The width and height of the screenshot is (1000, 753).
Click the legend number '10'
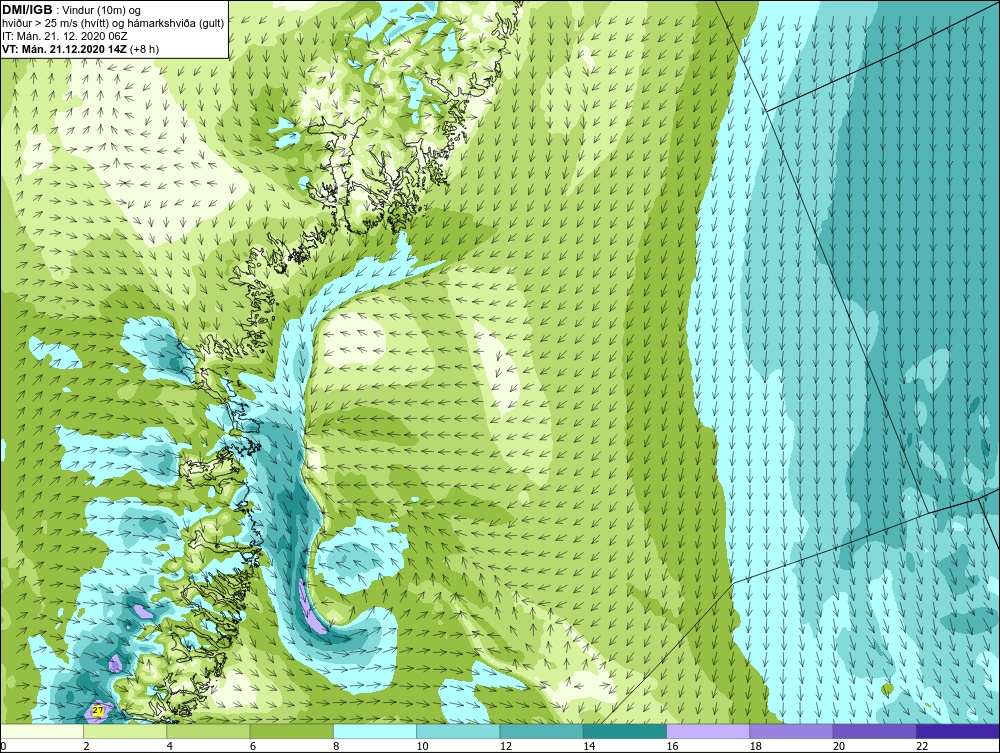pos(422,747)
